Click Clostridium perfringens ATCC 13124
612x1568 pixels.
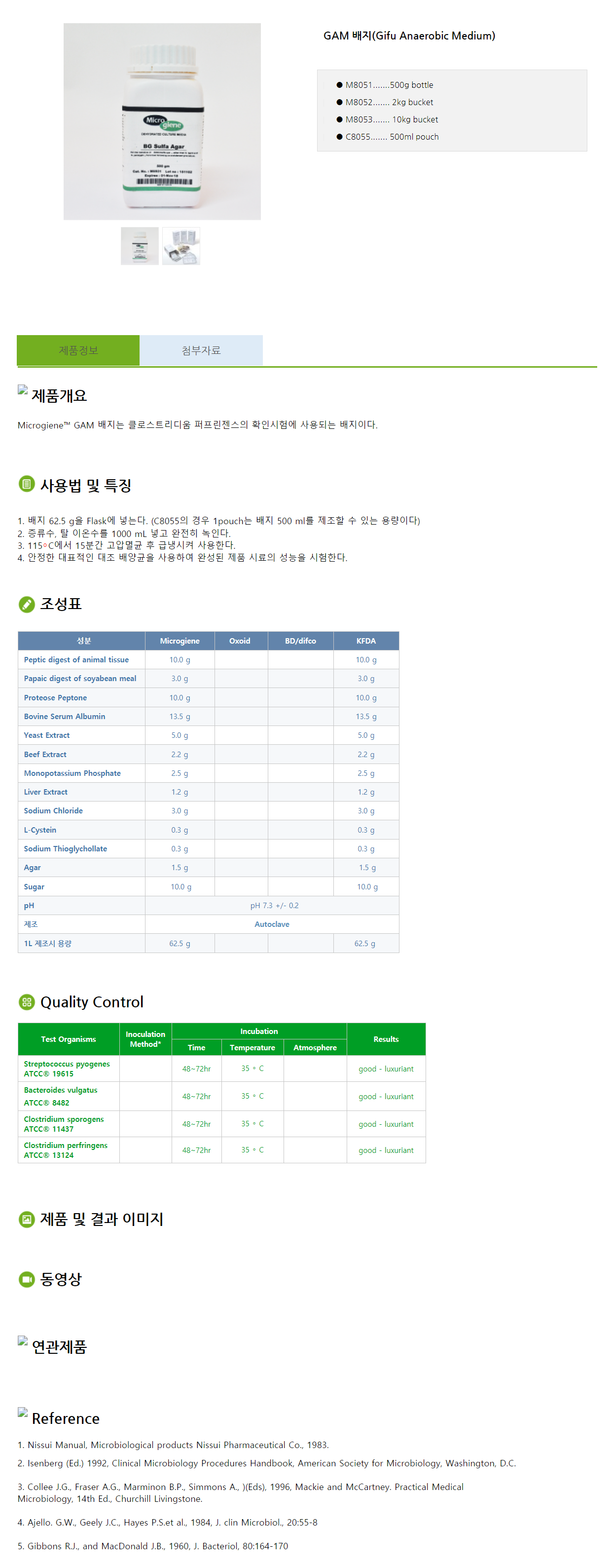(x=66, y=1150)
